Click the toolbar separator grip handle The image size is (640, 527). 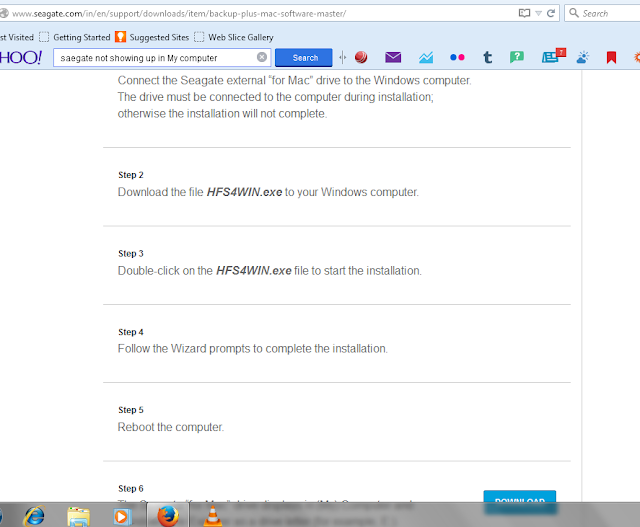pyautogui.click(x=342, y=58)
